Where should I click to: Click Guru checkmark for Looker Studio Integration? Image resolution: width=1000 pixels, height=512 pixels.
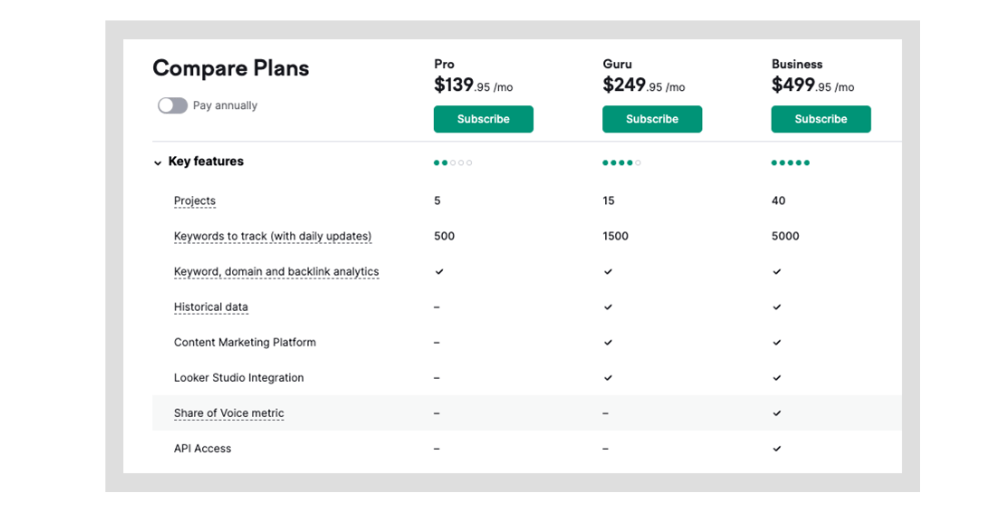coord(608,378)
